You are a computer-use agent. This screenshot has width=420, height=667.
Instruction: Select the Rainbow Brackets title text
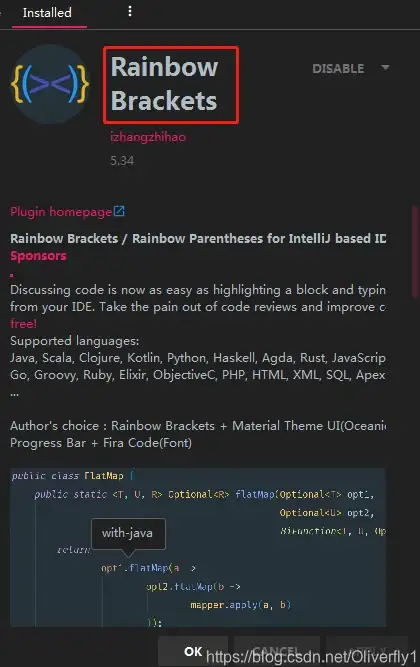coord(164,84)
